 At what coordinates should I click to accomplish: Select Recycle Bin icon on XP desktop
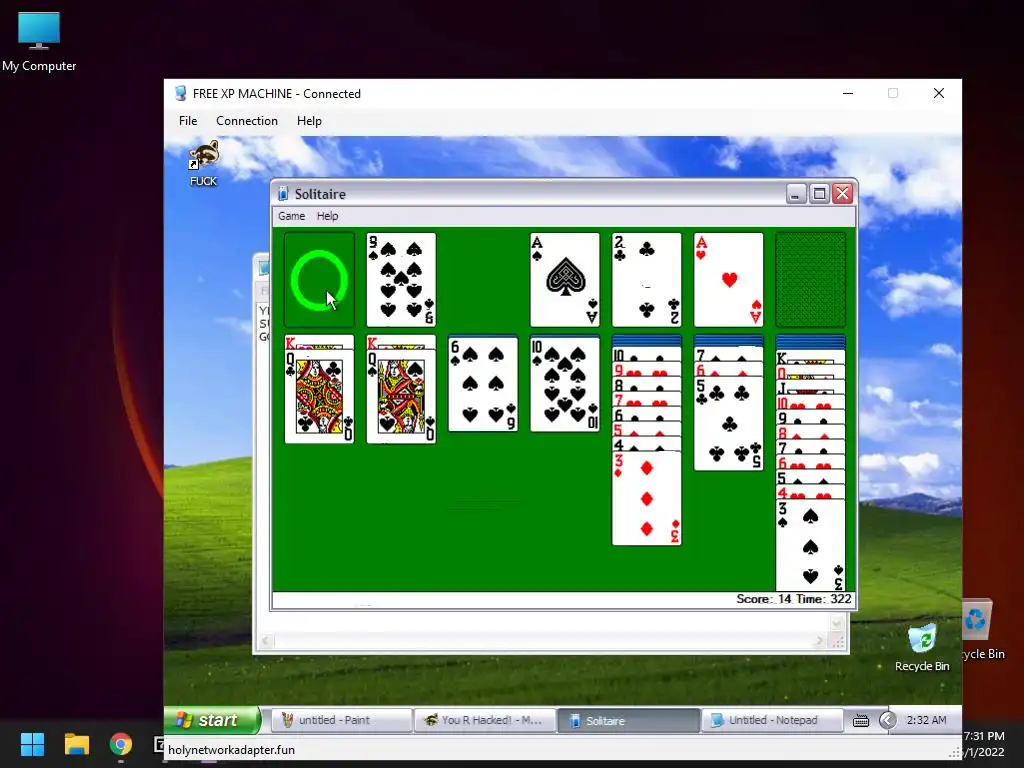point(922,648)
